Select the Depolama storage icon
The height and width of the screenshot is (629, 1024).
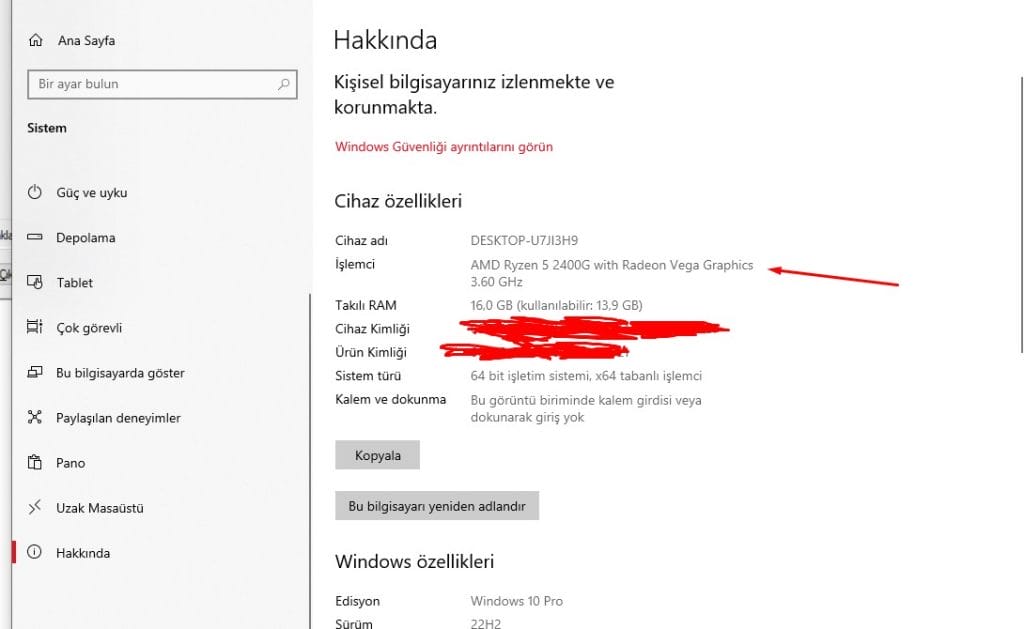tap(35, 238)
